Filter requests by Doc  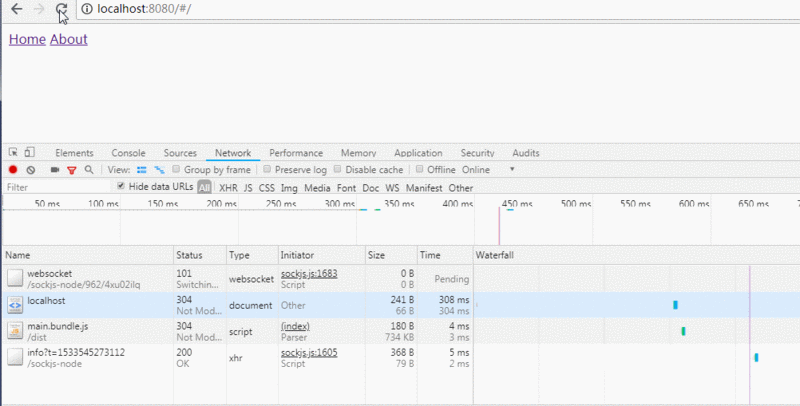(x=370, y=188)
